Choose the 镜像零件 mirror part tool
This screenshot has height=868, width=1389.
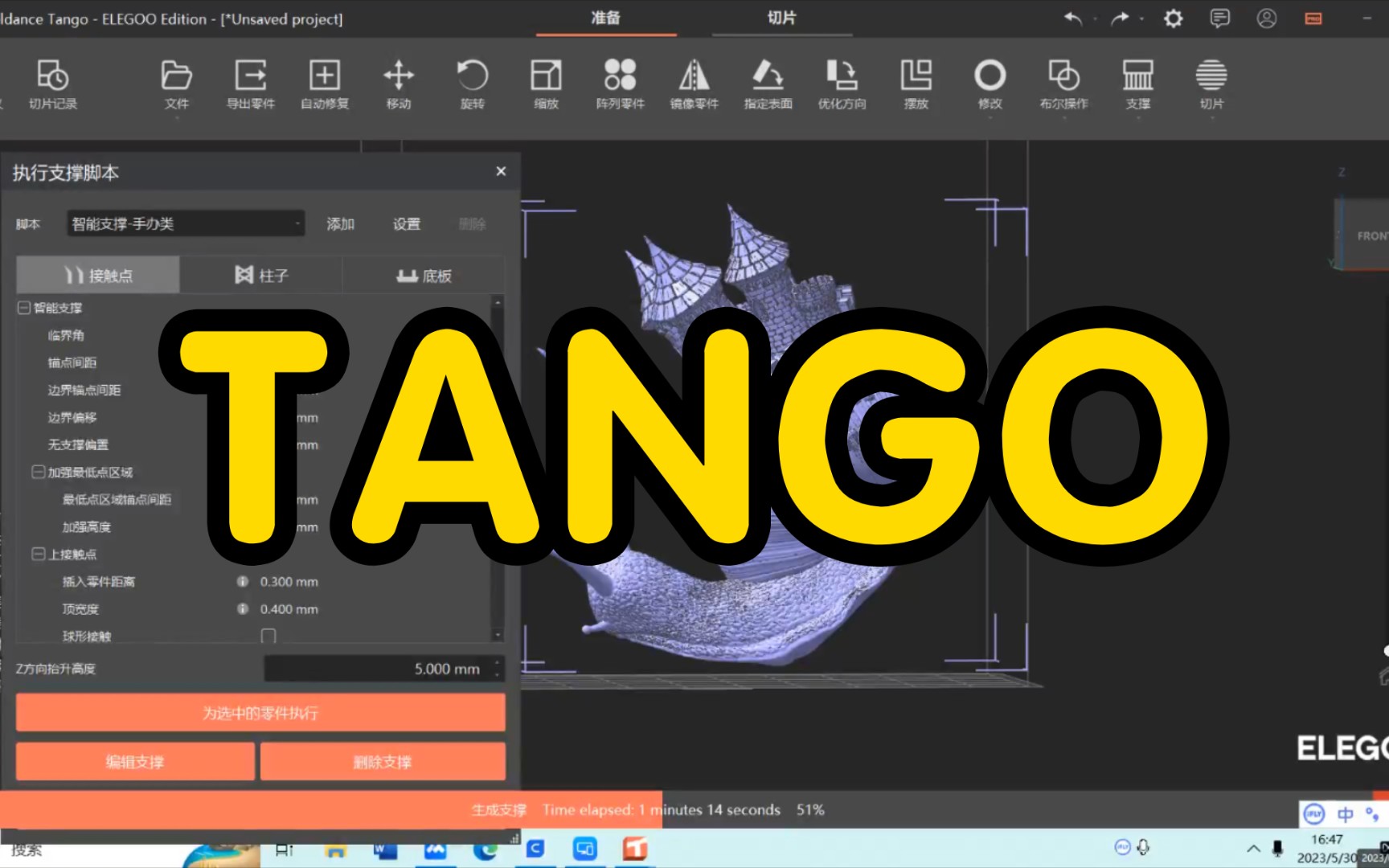694,84
